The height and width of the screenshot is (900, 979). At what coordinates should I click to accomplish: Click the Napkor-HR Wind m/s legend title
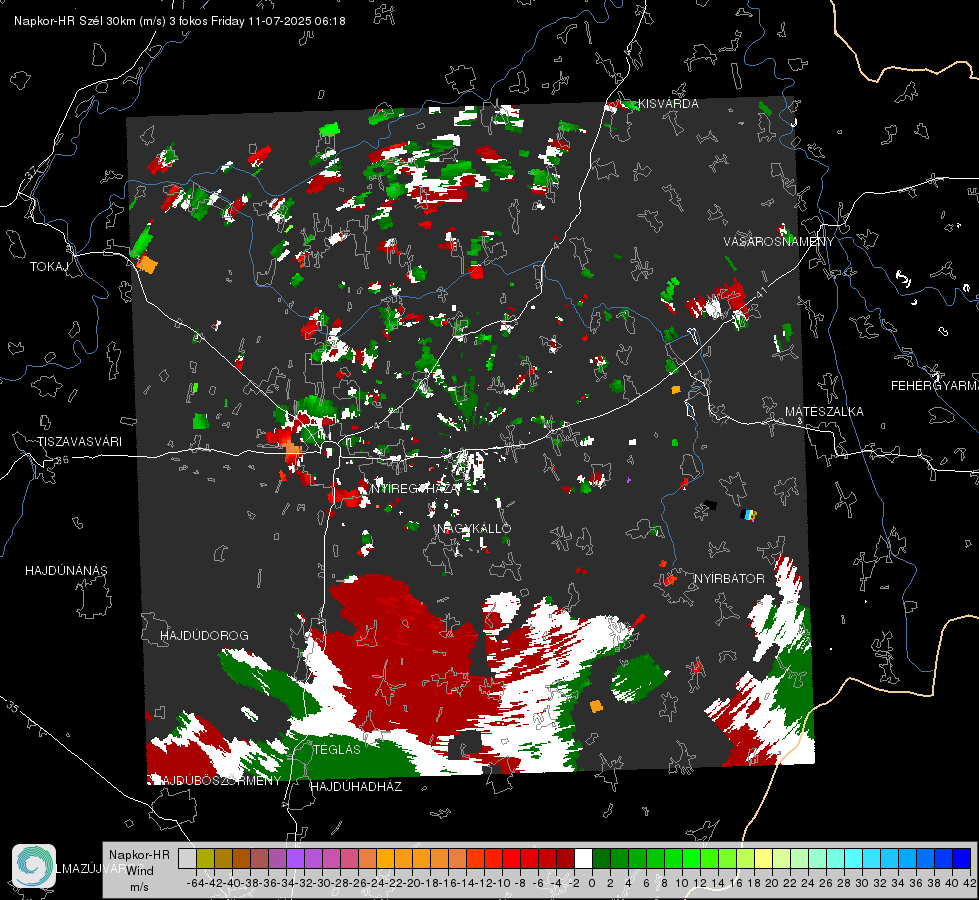coord(139,871)
